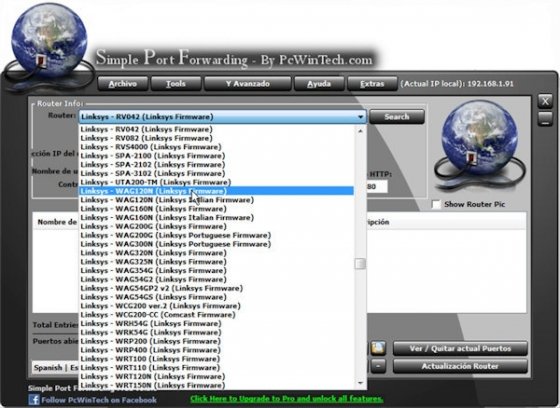Image resolution: width=560 pixels, height=408 pixels.
Task: Click the Facebook icon
Action: pyautogui.click(x=34, y=399)
